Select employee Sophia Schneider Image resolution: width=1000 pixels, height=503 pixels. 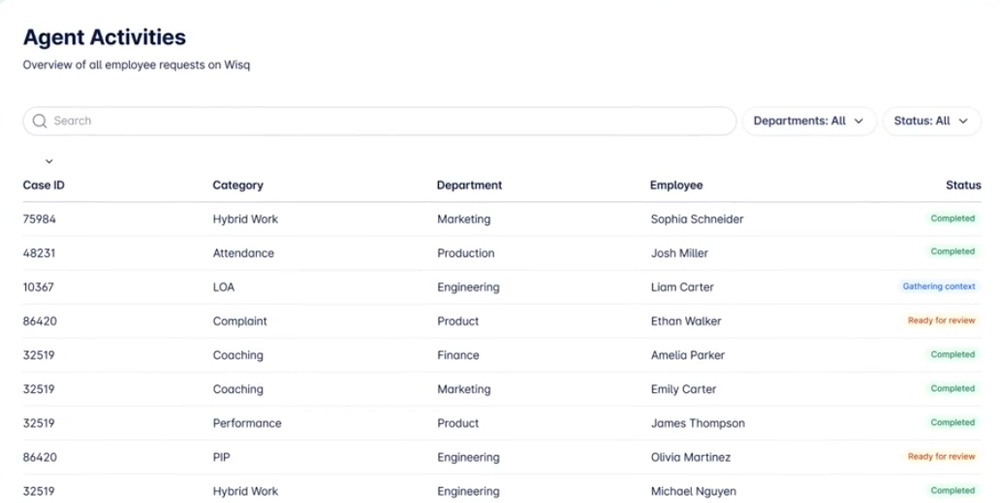coord(697,219)
